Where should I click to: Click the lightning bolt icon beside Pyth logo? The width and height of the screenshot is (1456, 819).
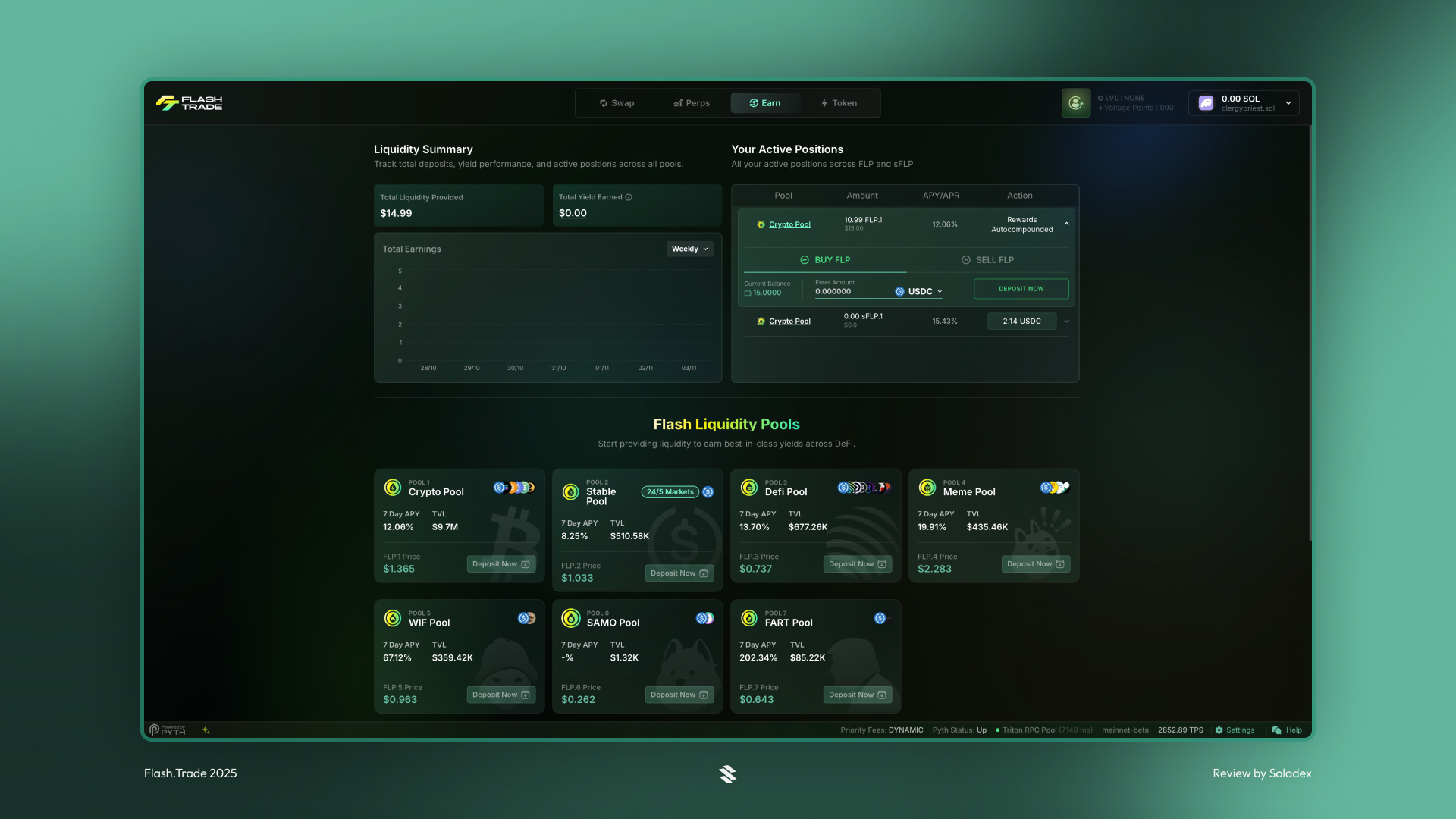pos(206,730)
